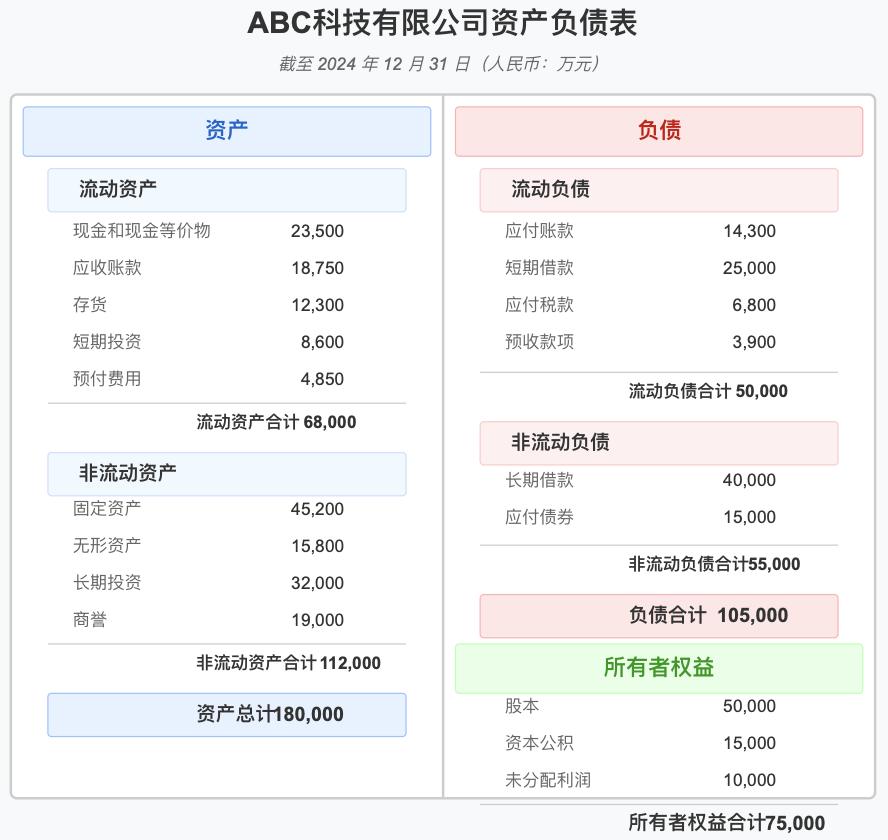Click the blue 资产 section header
Screen dimensions: 888x840
point(227,131)
